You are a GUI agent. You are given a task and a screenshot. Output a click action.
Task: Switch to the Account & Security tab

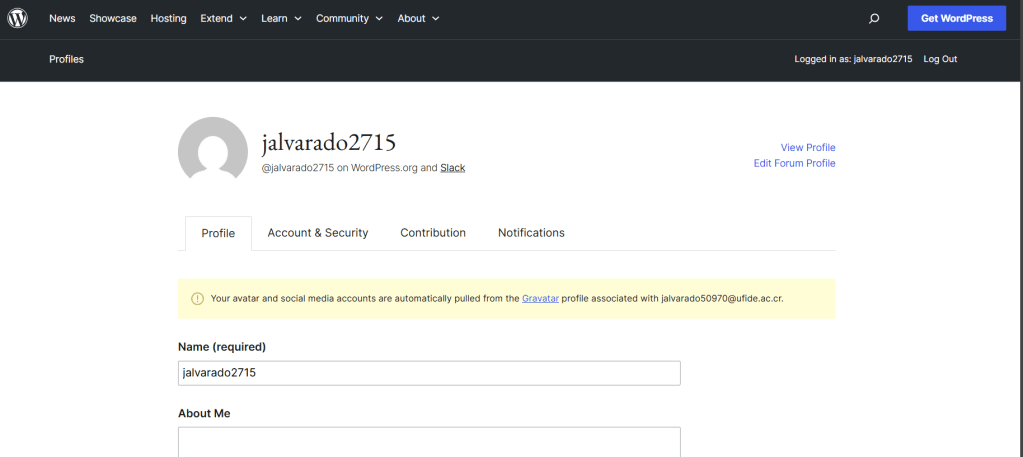coord(318,233)
